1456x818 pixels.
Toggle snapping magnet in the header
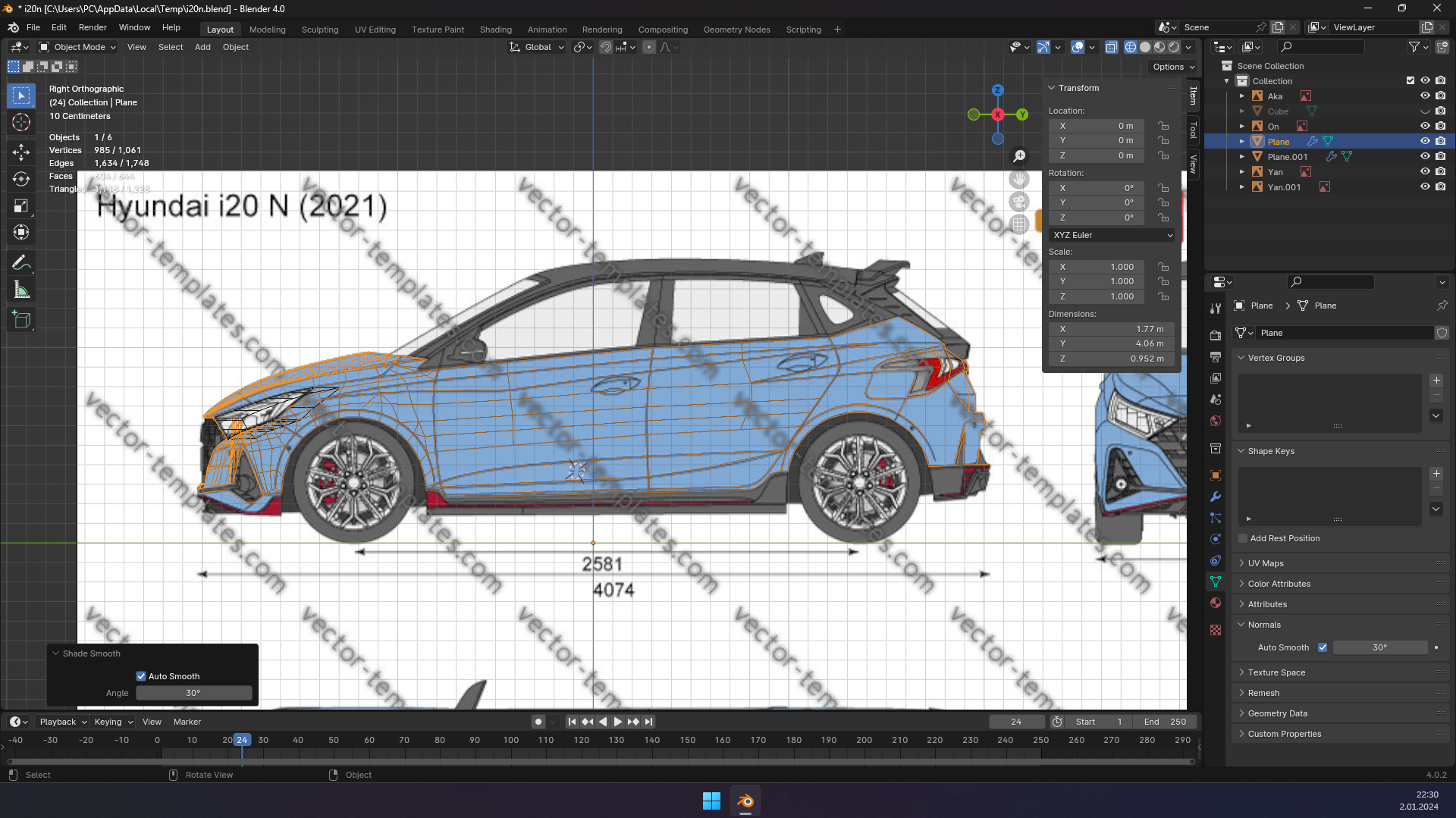606,47
